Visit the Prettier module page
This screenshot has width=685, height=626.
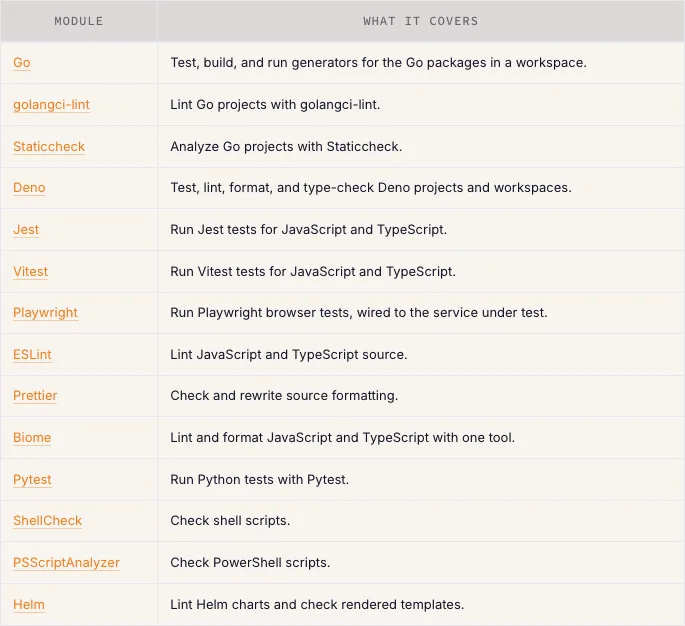click(35, 395)
